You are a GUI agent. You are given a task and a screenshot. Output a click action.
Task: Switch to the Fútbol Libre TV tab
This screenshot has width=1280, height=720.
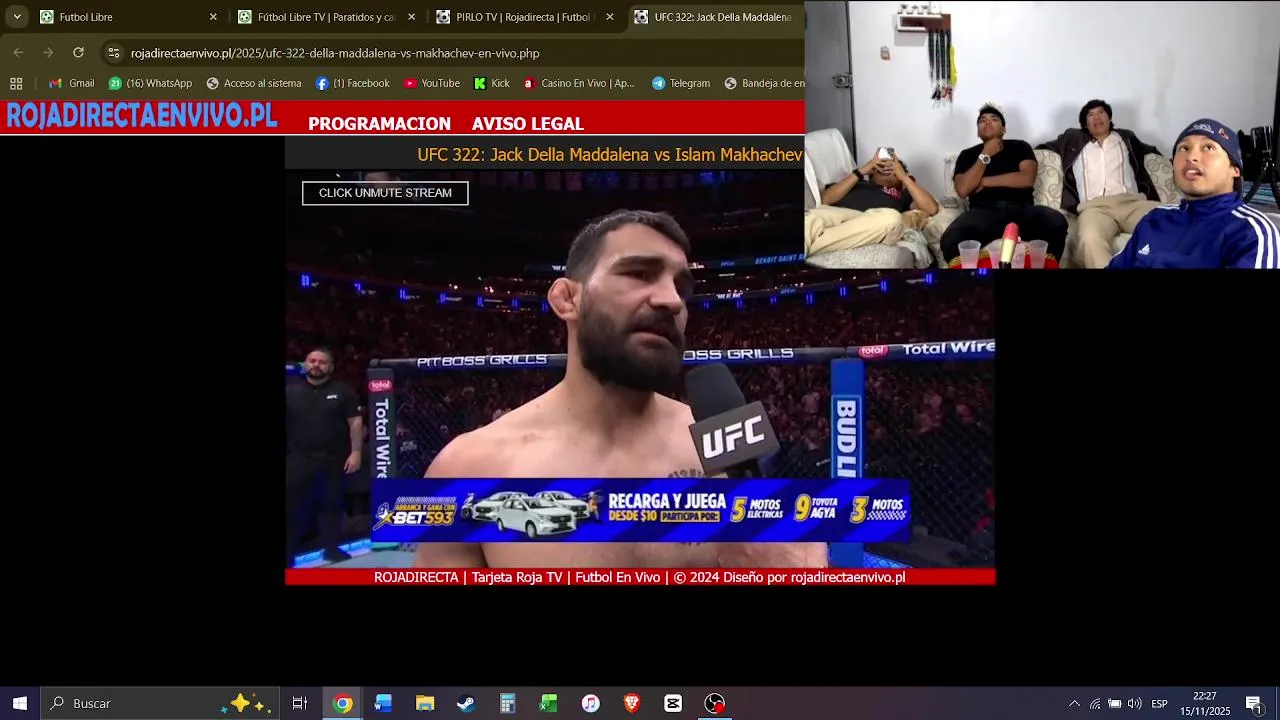326,17
